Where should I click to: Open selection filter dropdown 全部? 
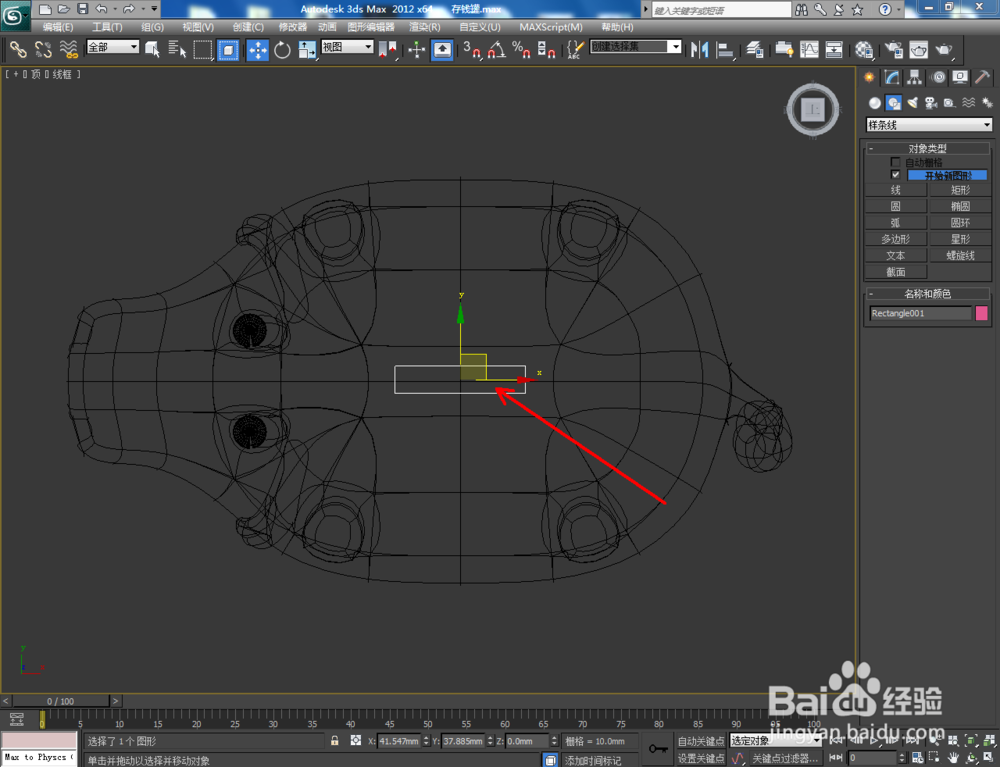pyautogui.click(x=113, y=47)
